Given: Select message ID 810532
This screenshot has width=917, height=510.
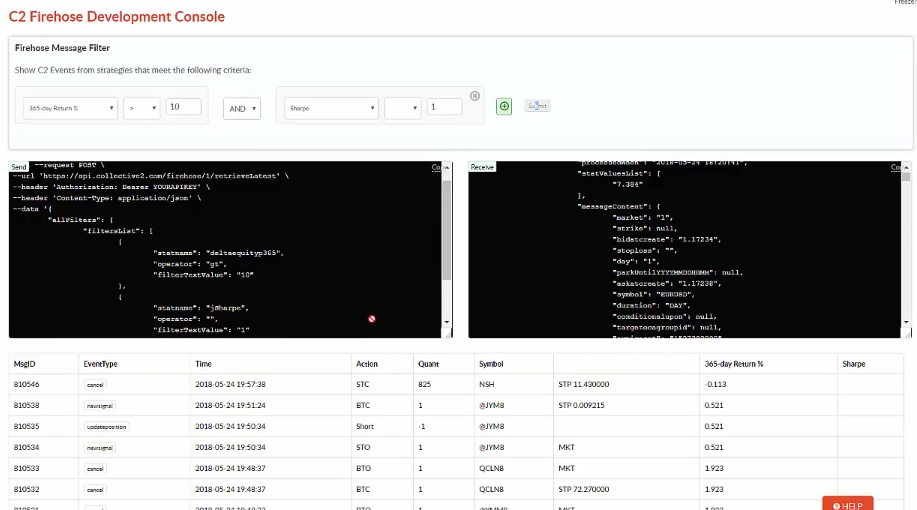Looking at the screenshot, I should (x=26, y=490).
